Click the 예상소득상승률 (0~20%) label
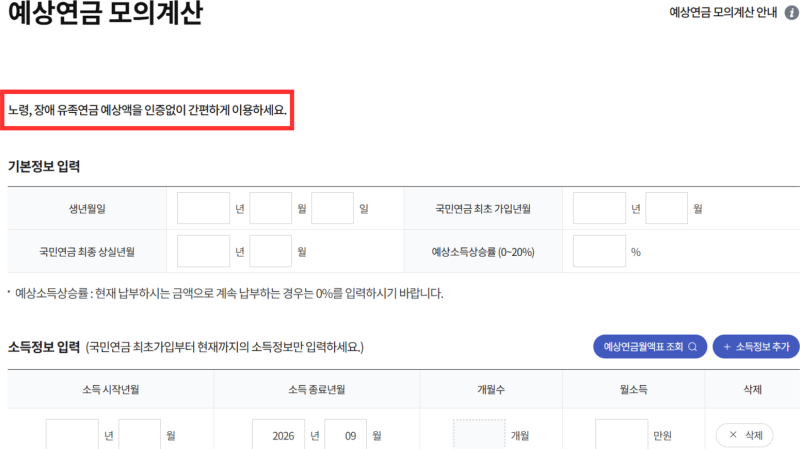The width and height of the screenshot is (800, 449). [483, 251]
